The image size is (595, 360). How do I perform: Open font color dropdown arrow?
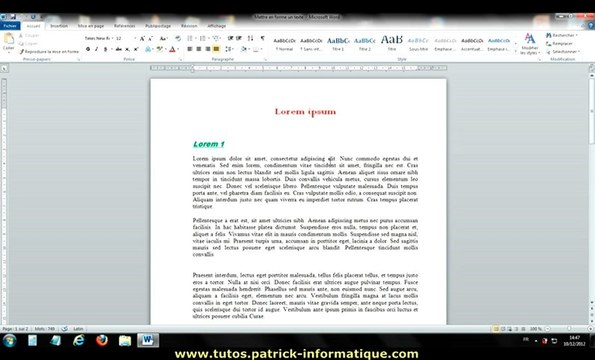click(178, 49)
